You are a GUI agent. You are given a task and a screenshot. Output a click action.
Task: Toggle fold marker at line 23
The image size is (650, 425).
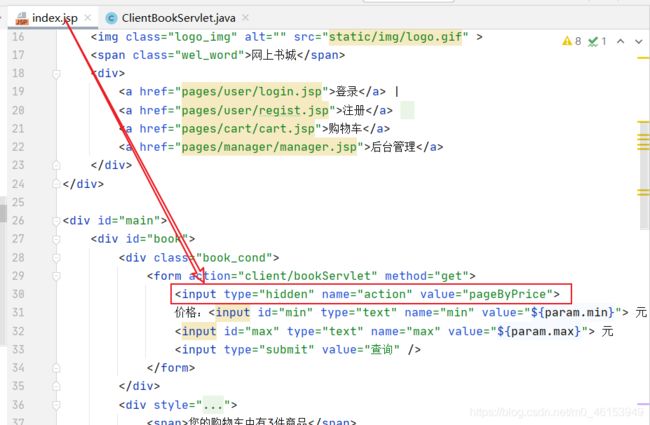[56, 165]
